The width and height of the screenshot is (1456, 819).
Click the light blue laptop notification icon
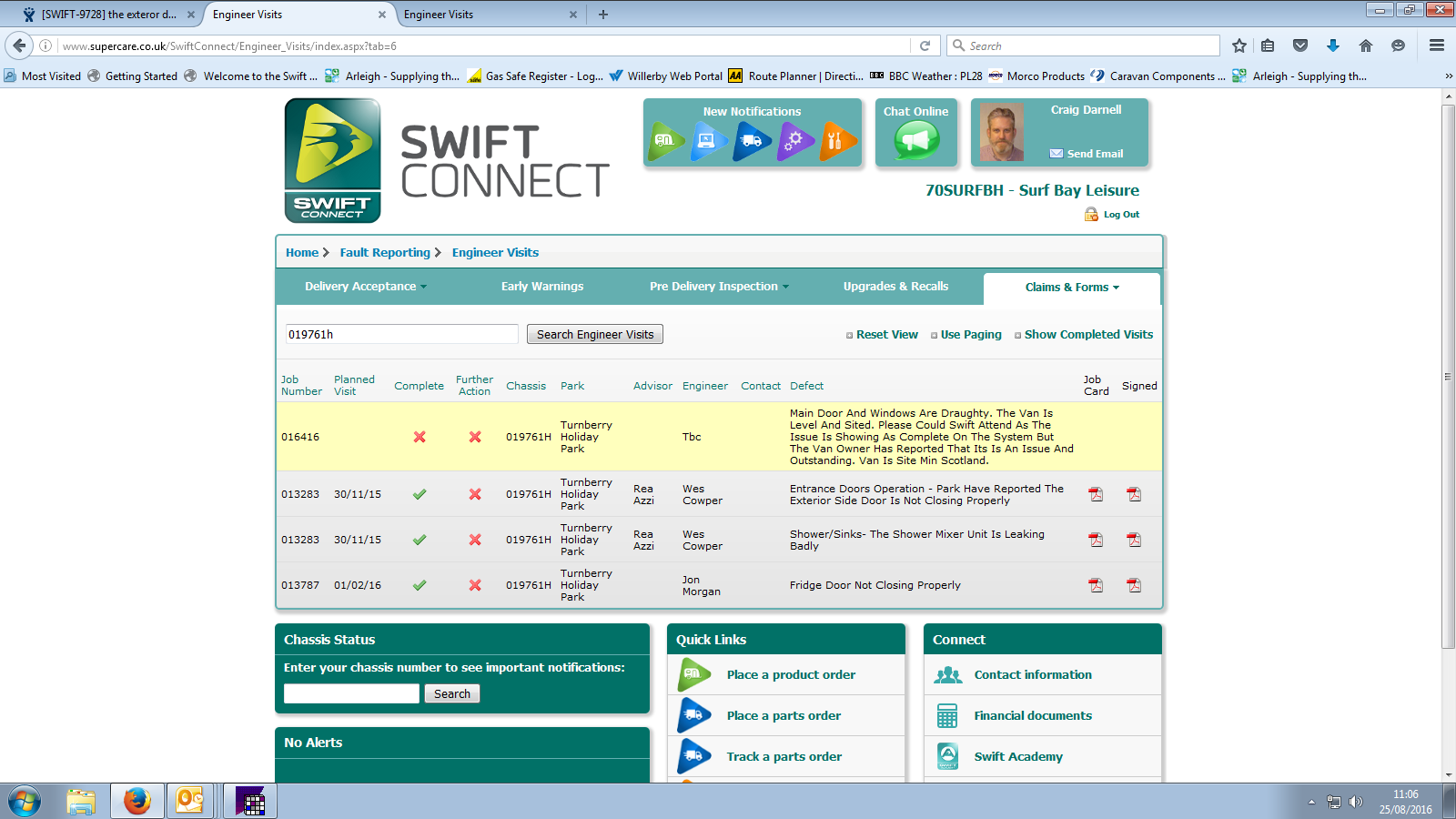708,141
